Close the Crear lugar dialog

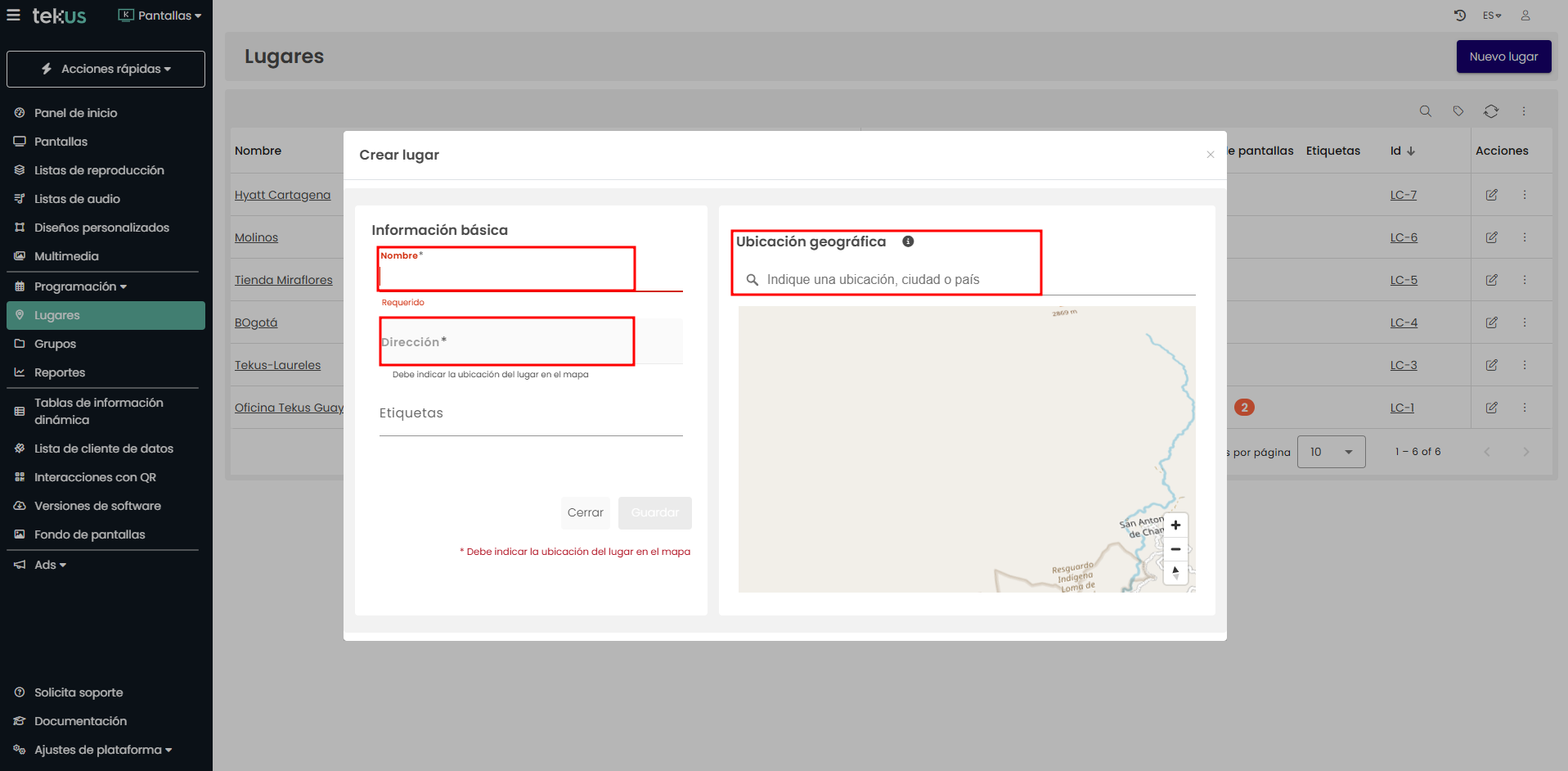(x=1211, y=155)
